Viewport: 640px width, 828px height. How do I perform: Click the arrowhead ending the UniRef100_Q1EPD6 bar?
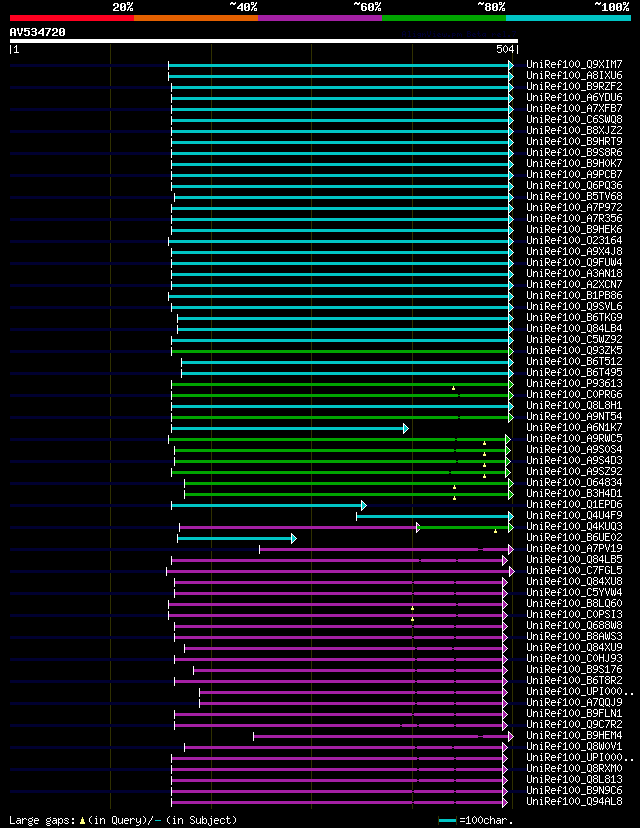[x=363, y=505]
